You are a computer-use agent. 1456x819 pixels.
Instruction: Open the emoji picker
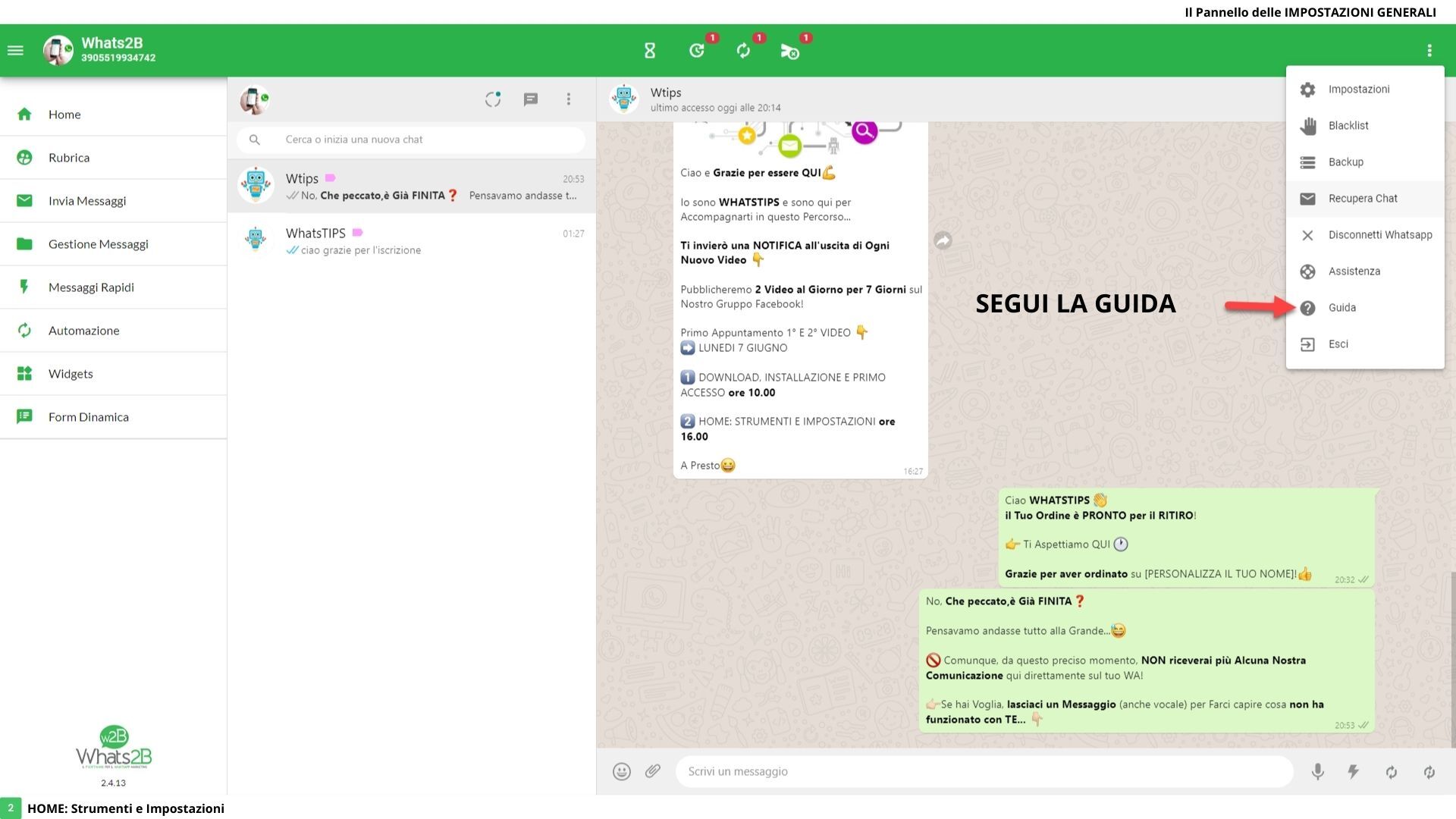(622, 772)
